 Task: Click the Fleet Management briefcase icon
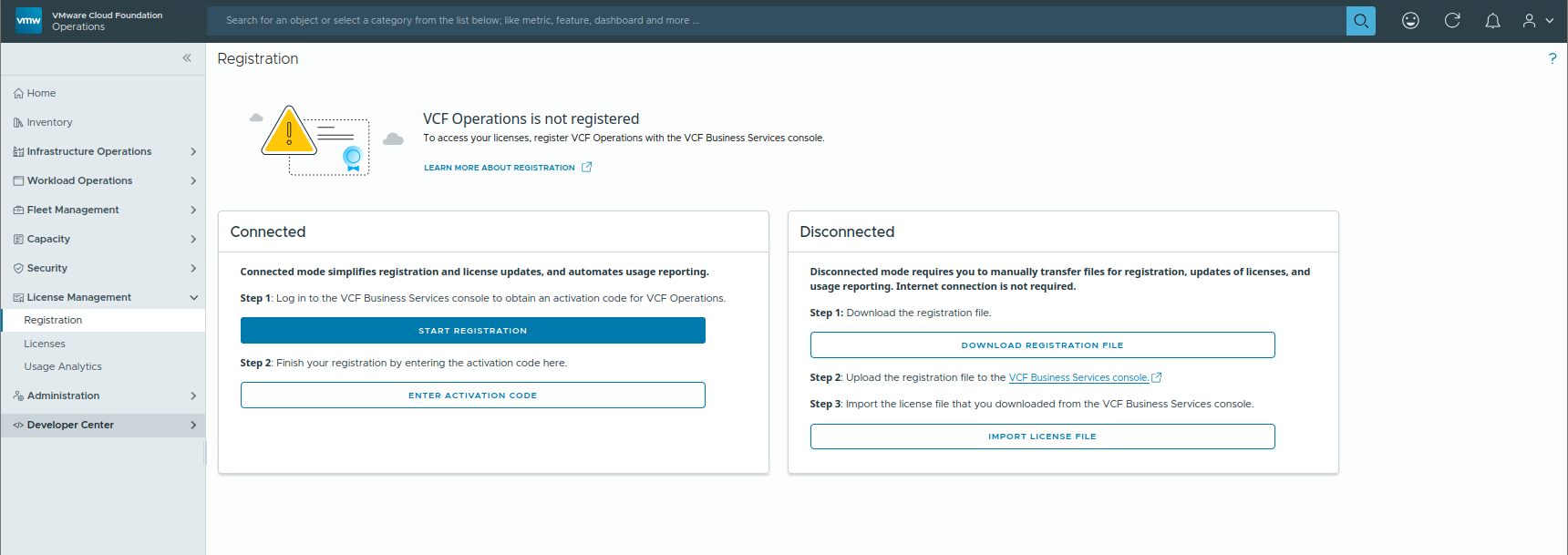(x=18, y=210)
